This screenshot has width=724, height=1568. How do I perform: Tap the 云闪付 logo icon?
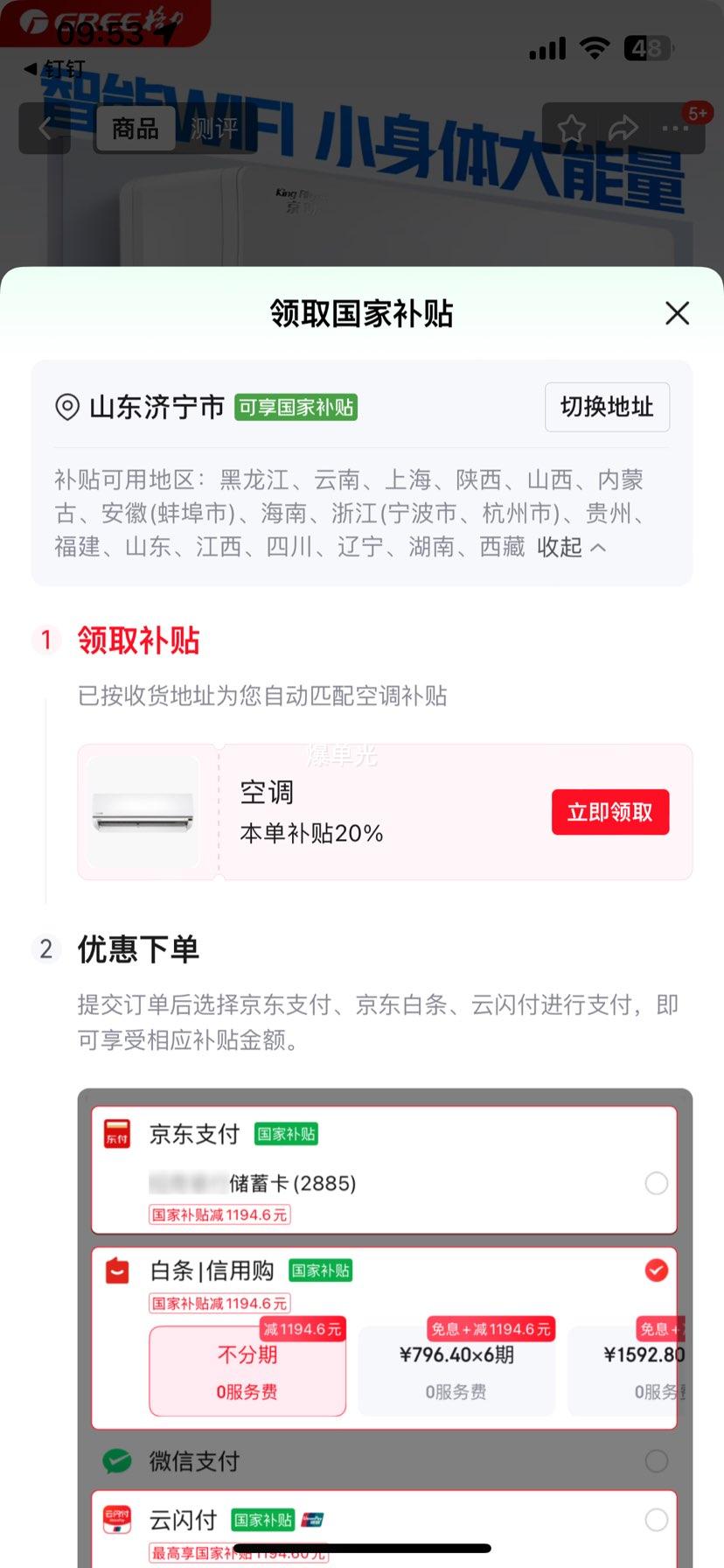(117, 1520)
